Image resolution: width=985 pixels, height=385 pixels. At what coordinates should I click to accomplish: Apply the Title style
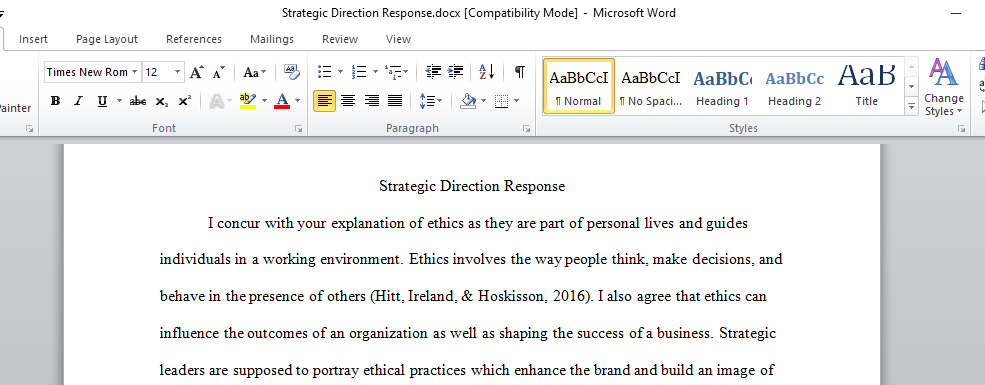866,86
